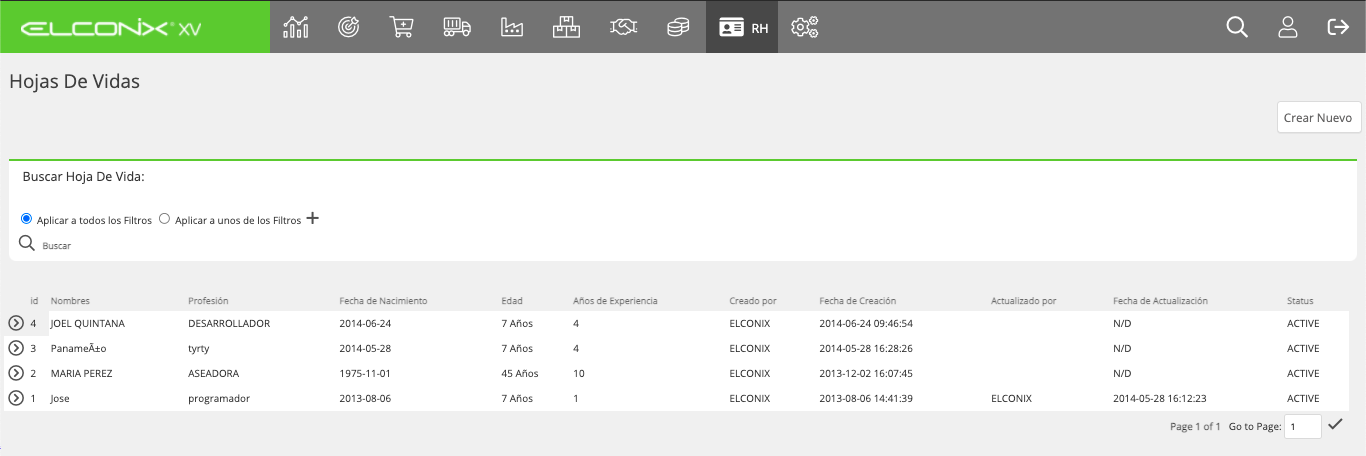Screen dimensions: 1366x456
Task: Click the logout exit icon
Action: pos(1338,27)
